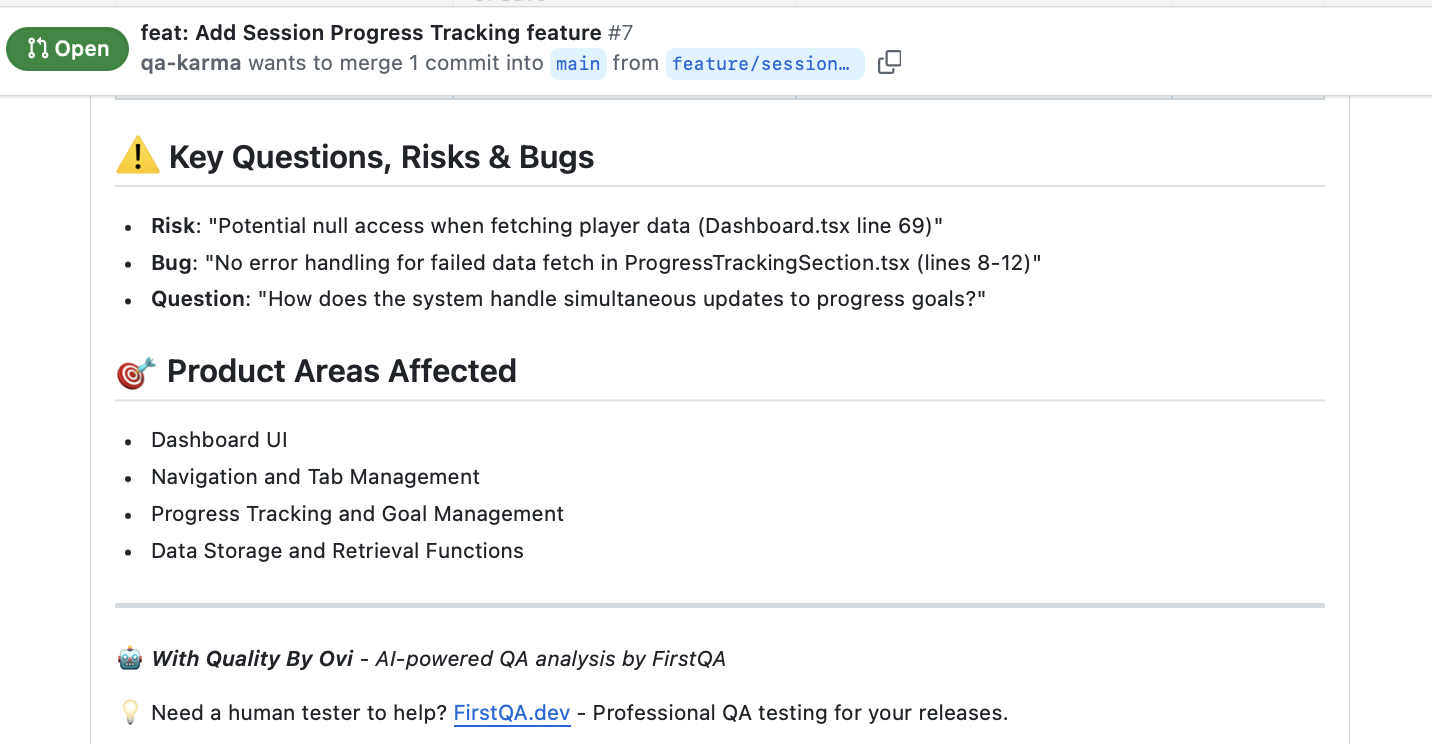The image size is (1432, 744).
Task: Click the Product Areas Affected heading
Action: pos(341,371)
